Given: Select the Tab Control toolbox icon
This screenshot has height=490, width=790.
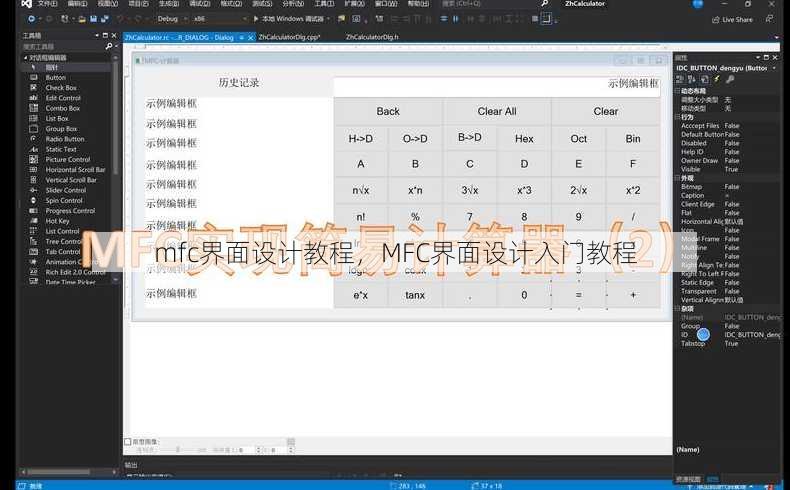Looking at the screenshot, I should [34, 251].
